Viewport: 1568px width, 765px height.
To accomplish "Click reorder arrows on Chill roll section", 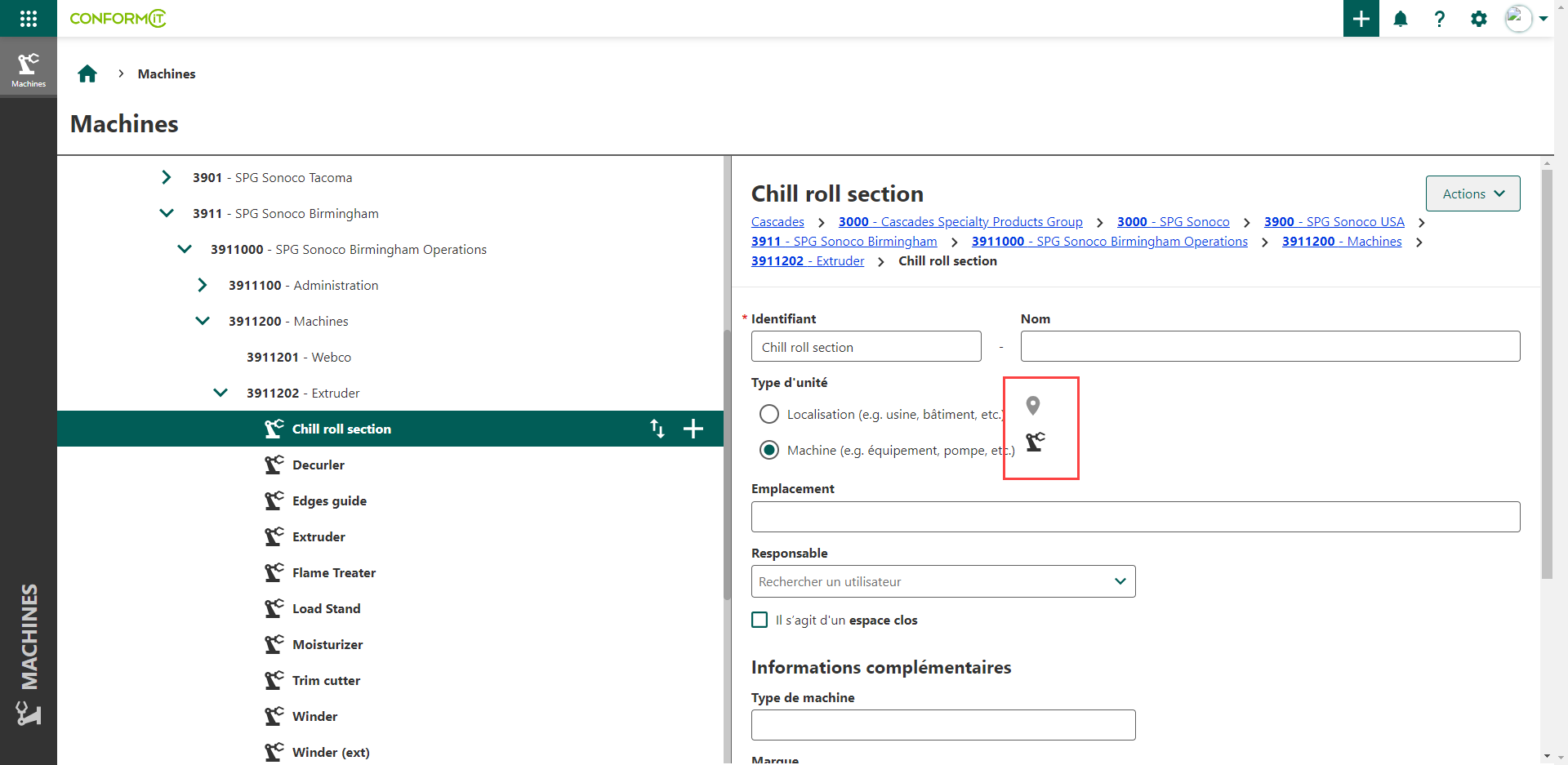I will [657, 429].
